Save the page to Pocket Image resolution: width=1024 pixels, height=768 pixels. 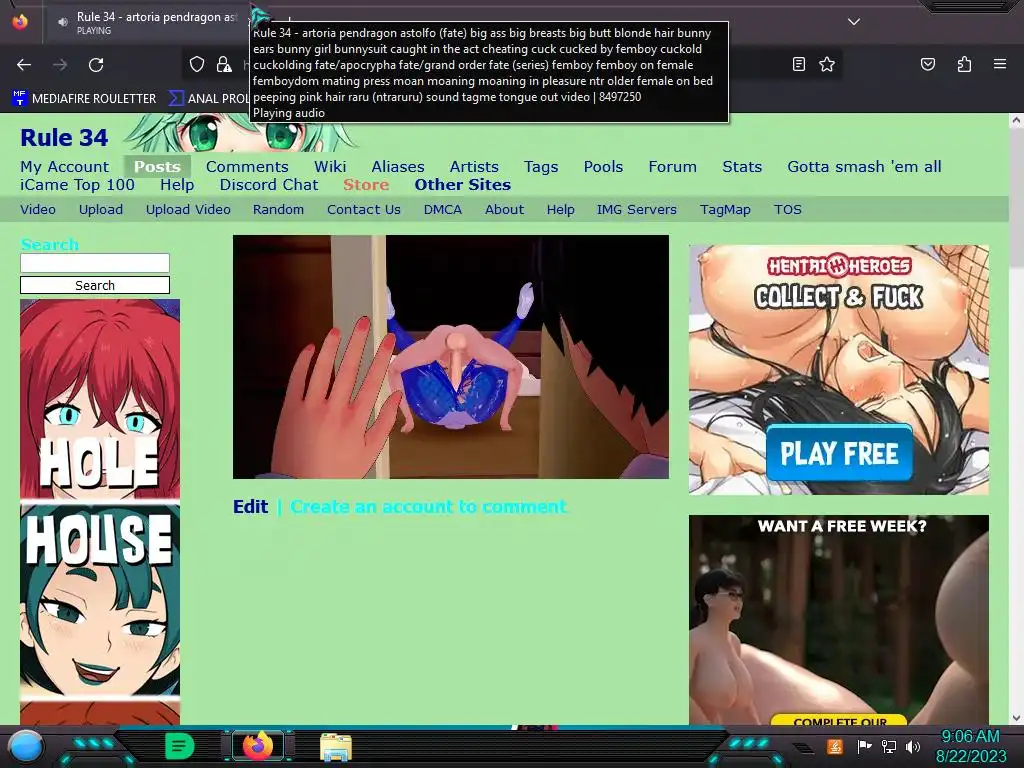(927, 64)
